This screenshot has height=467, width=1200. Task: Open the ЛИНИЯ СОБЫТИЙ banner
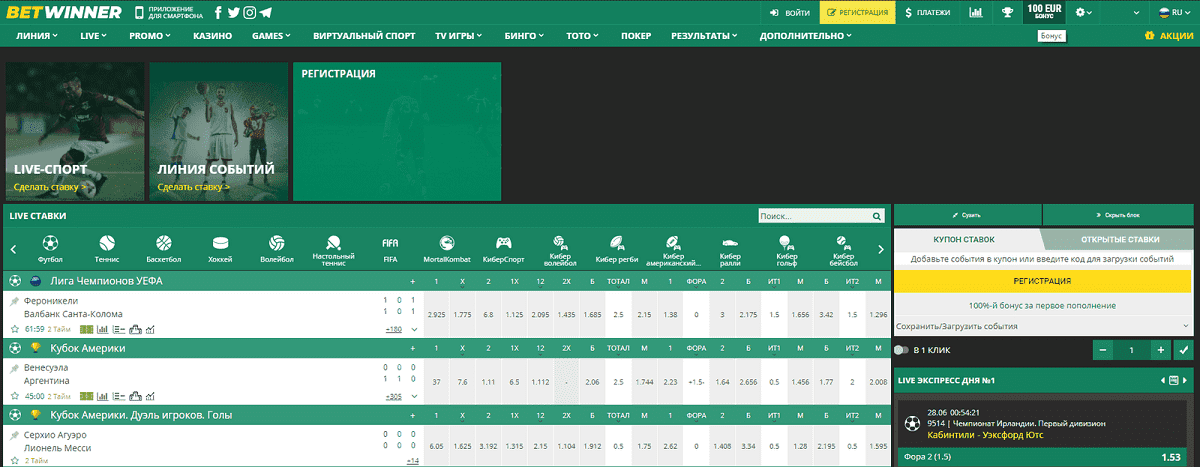pos(219,131)
